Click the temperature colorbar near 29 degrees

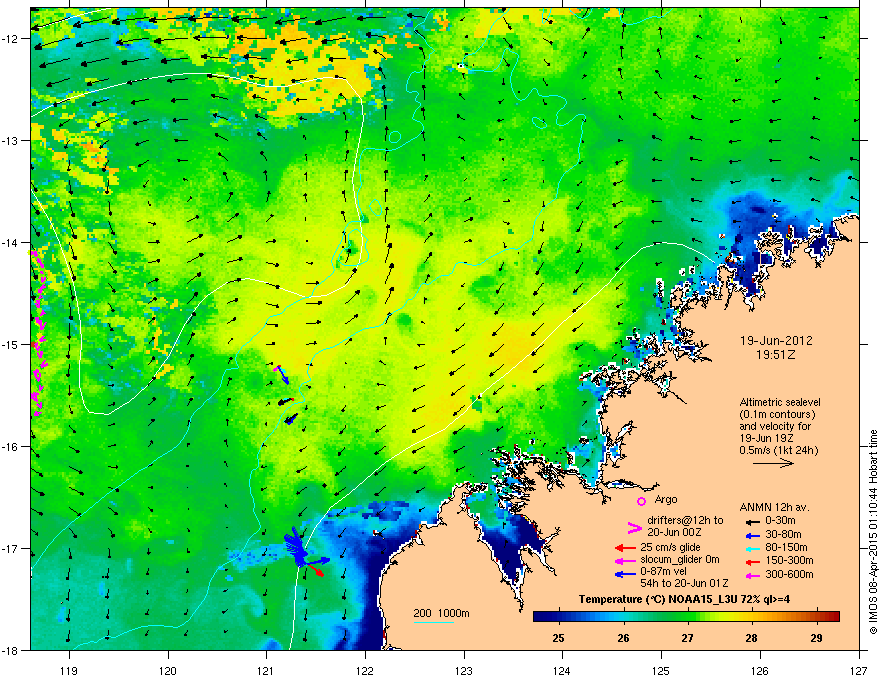click(x=816, y=617)
